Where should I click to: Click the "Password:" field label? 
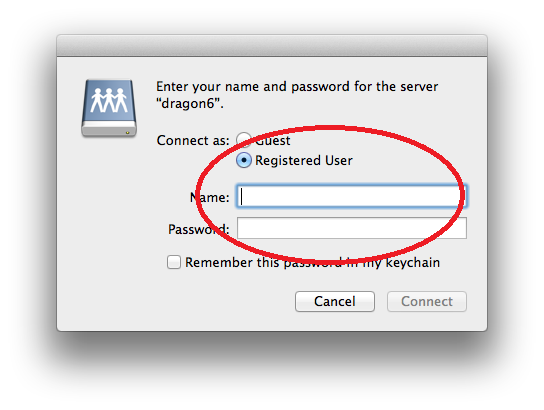199,229
